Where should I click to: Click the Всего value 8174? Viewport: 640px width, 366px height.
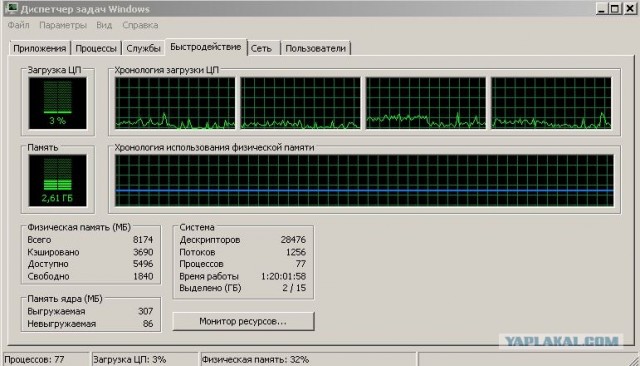pos(143,240)
